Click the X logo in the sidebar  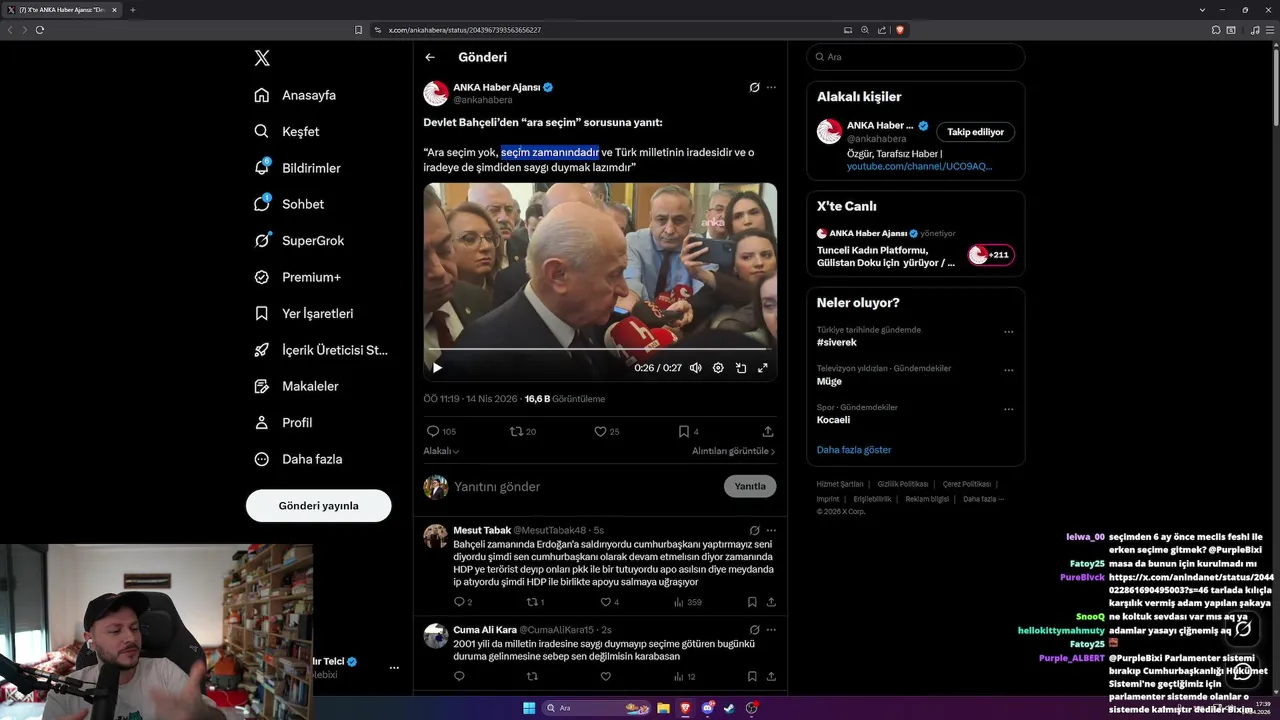pyautogui.click(x=262, y=58)
